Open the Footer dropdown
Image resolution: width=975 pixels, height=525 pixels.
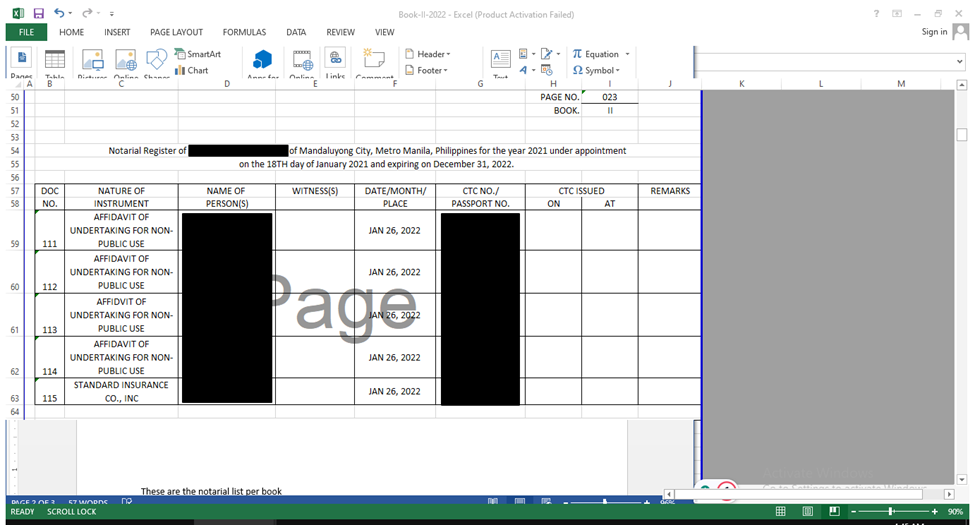coord(427,70)
